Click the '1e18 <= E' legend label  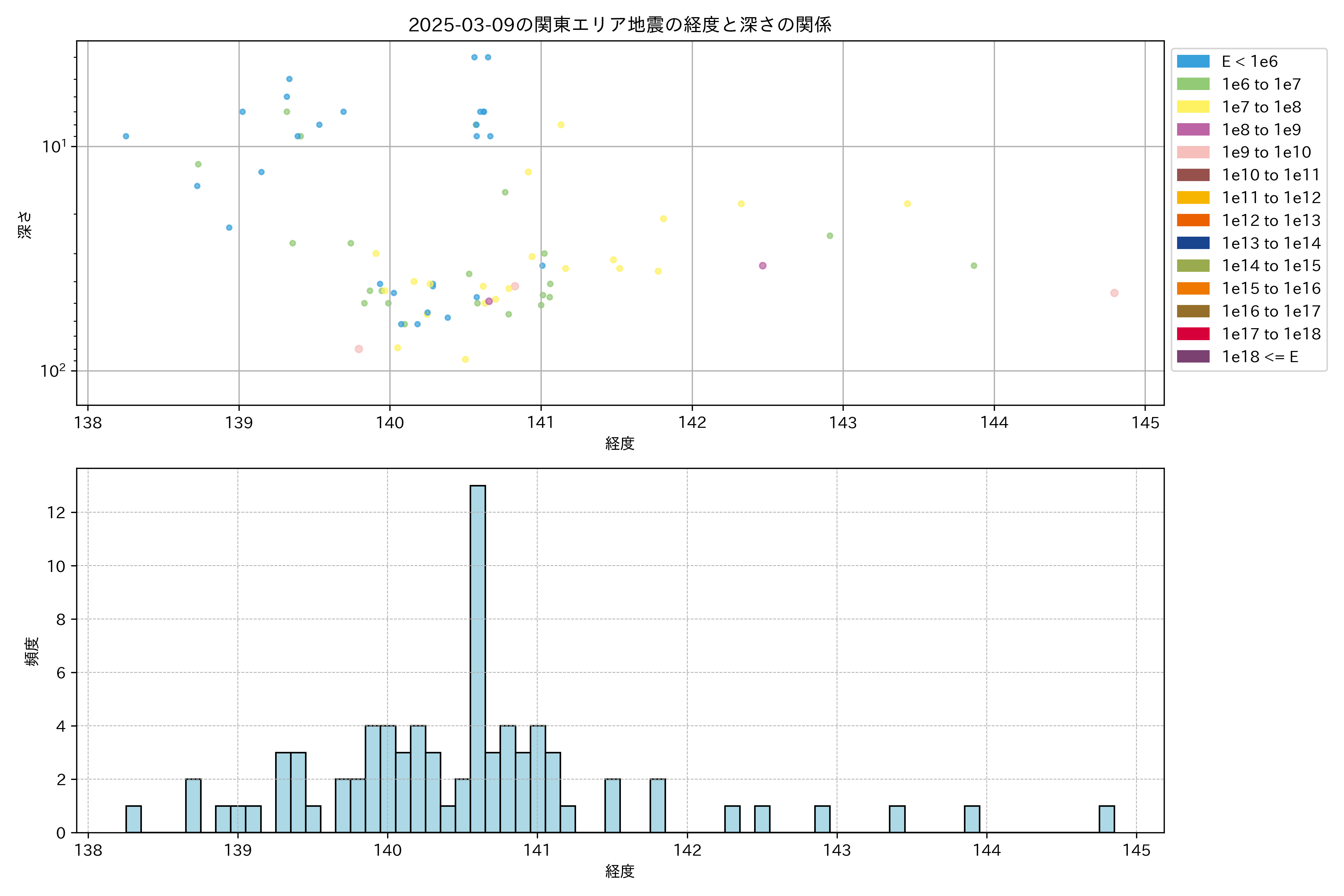coord(1260,357)
